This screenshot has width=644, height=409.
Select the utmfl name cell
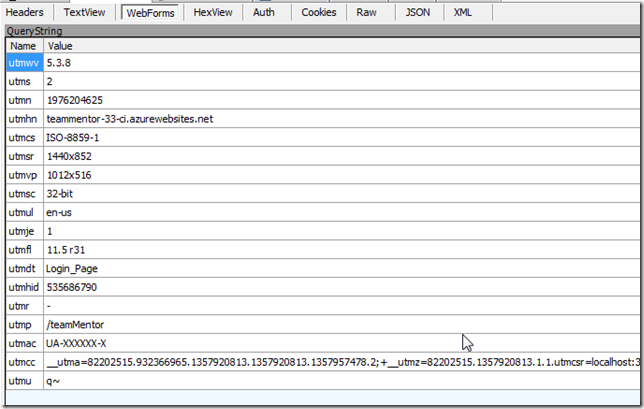[x=25, y=250]
